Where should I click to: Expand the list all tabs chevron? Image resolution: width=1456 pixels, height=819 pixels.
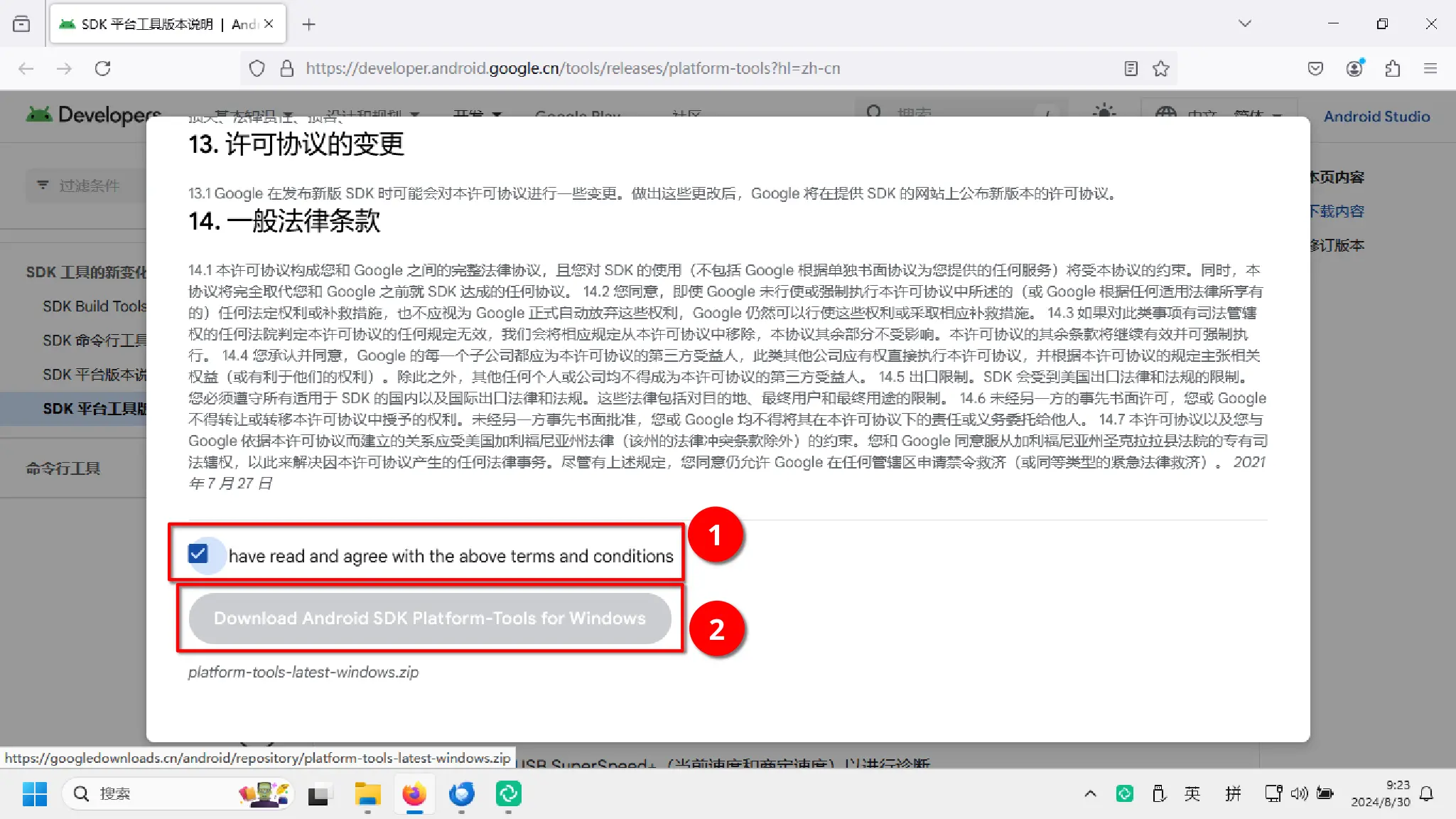pos(1245,23)
